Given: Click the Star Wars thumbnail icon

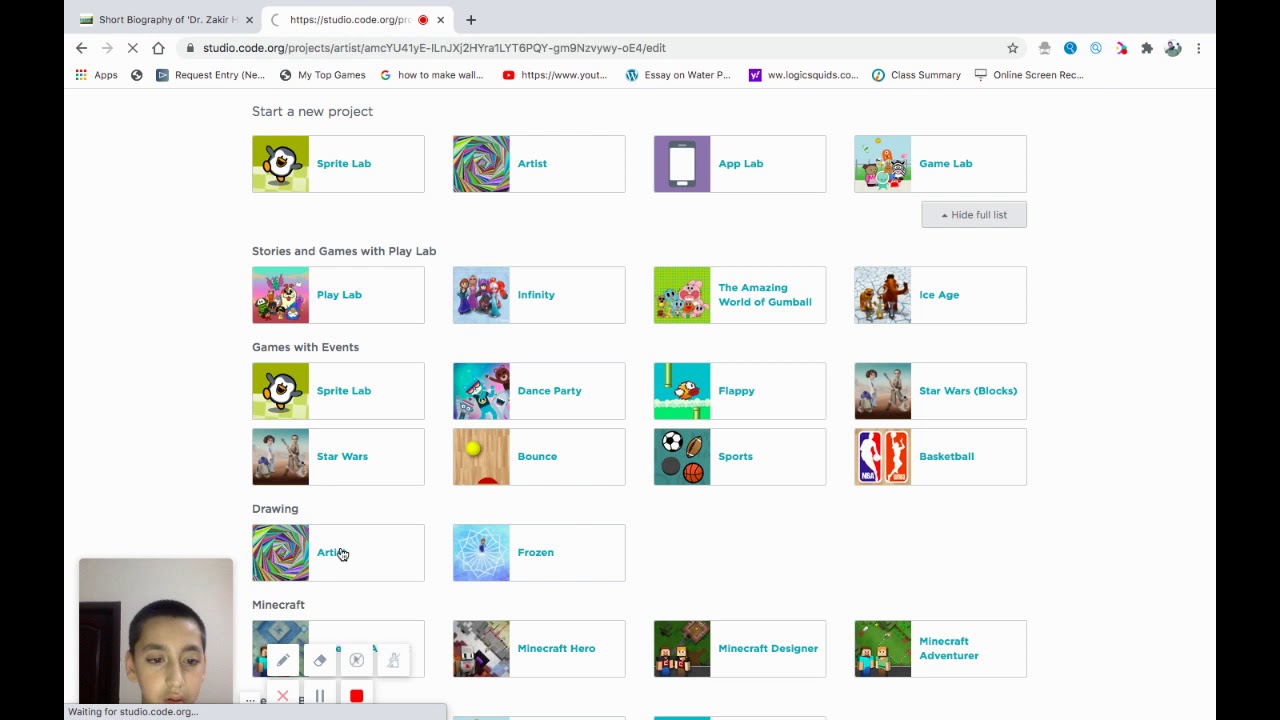Looking at the screenshot, I should (281, 457).
